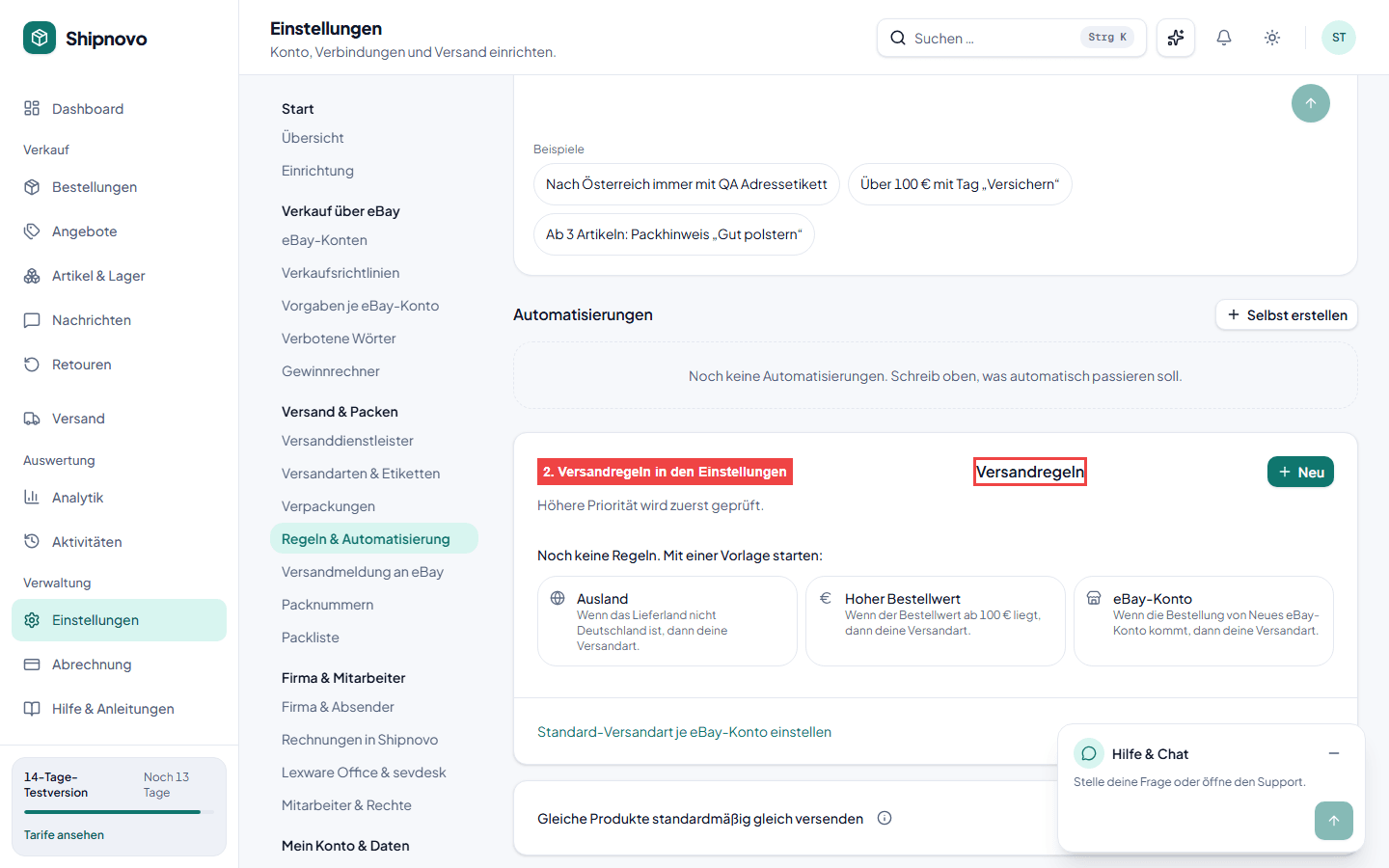
Task: Send the chat message with the arrow button
Action: [1334, 821]
